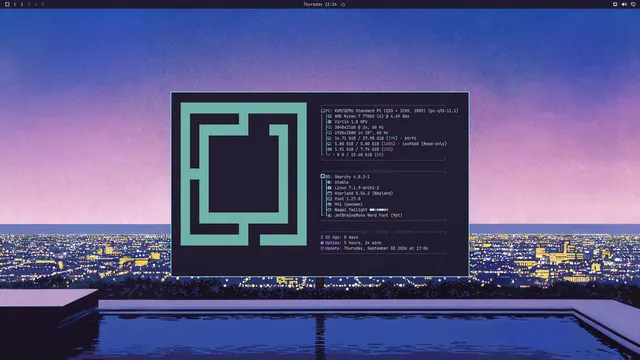Click the swap usage text 0 B / 15.48 GiB
This screenshot has height=360, width=640.
[x=354, y=155]
